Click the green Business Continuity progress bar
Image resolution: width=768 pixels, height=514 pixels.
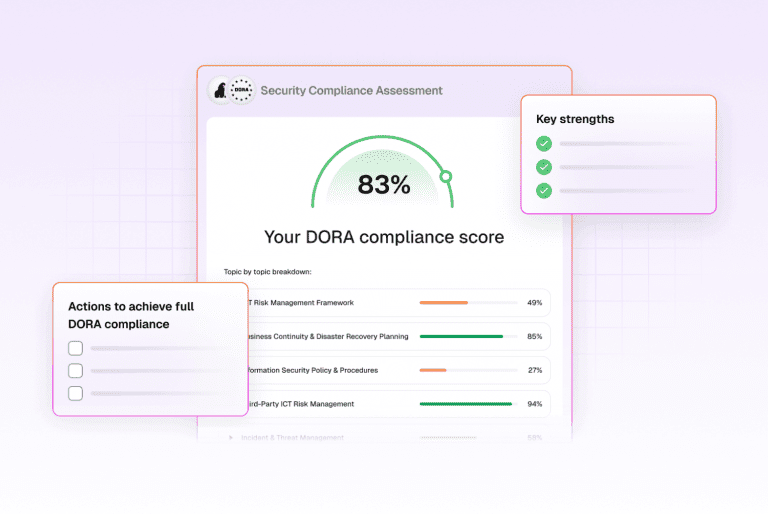click(x=461, y=337)
